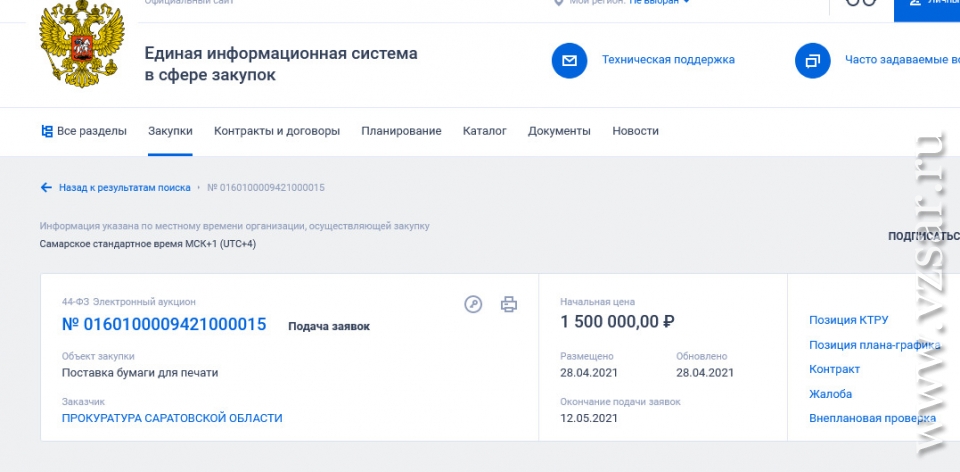This screenshot has height=472, width=960.
Task: Click the site title Единая информационная система
Action: 281,64
